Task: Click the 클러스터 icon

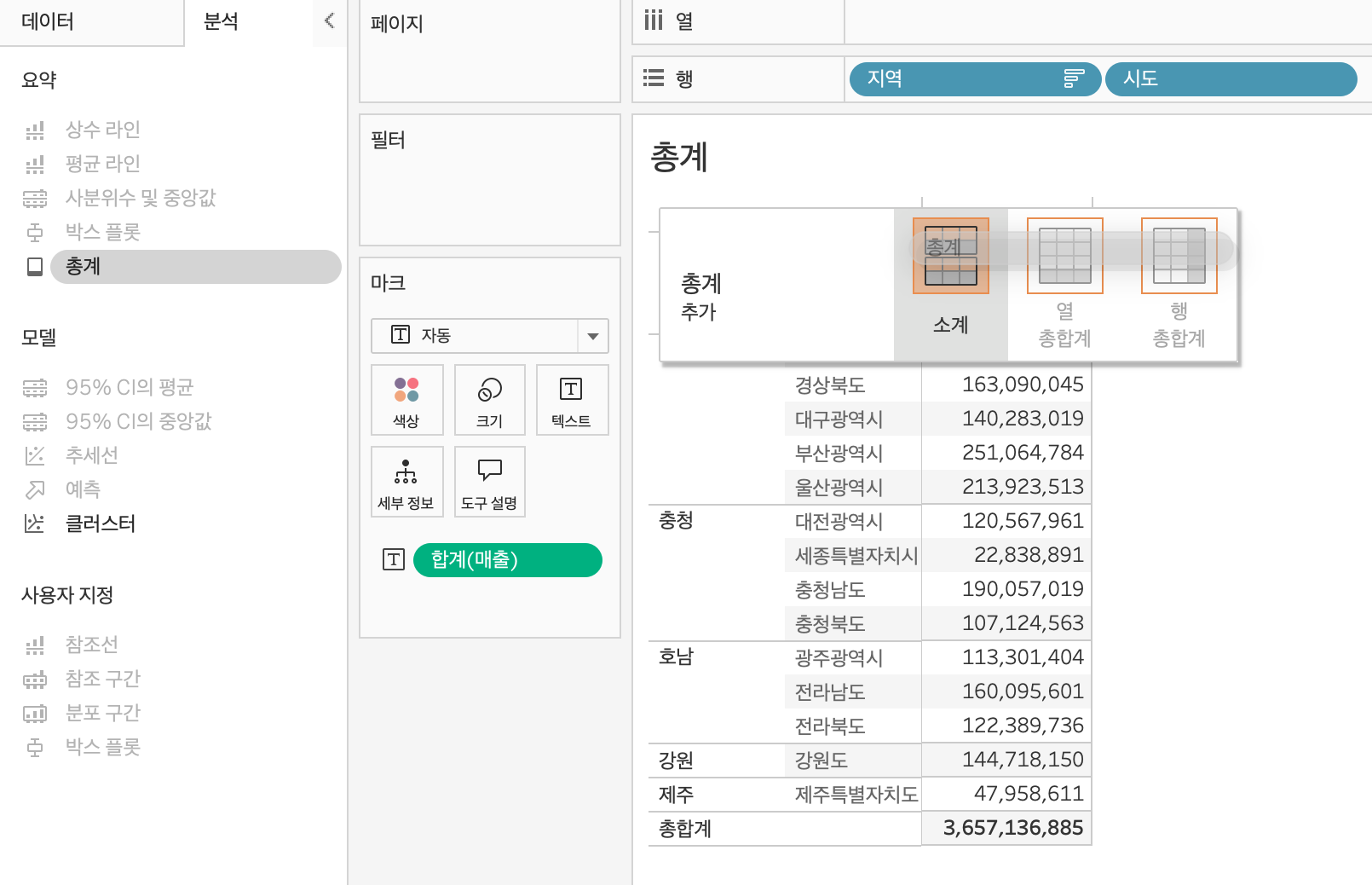Action: 35,523
